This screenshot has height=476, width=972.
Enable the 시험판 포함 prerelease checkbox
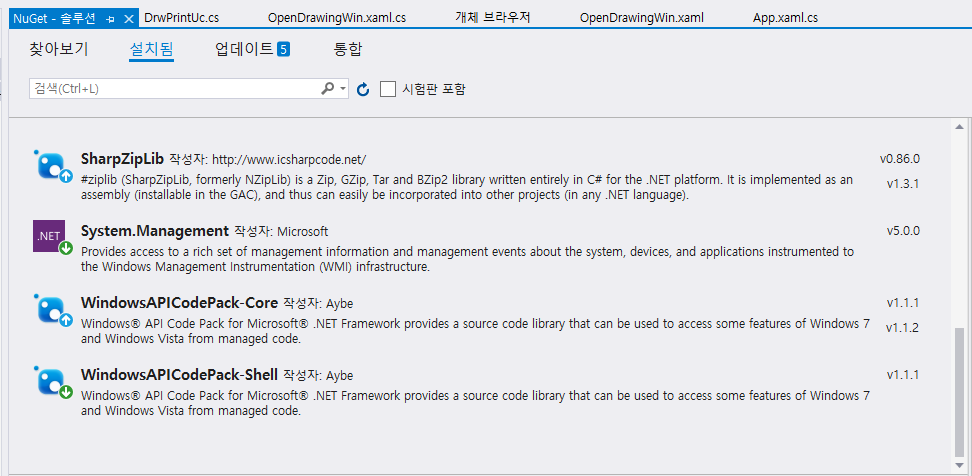pos(388,89)
